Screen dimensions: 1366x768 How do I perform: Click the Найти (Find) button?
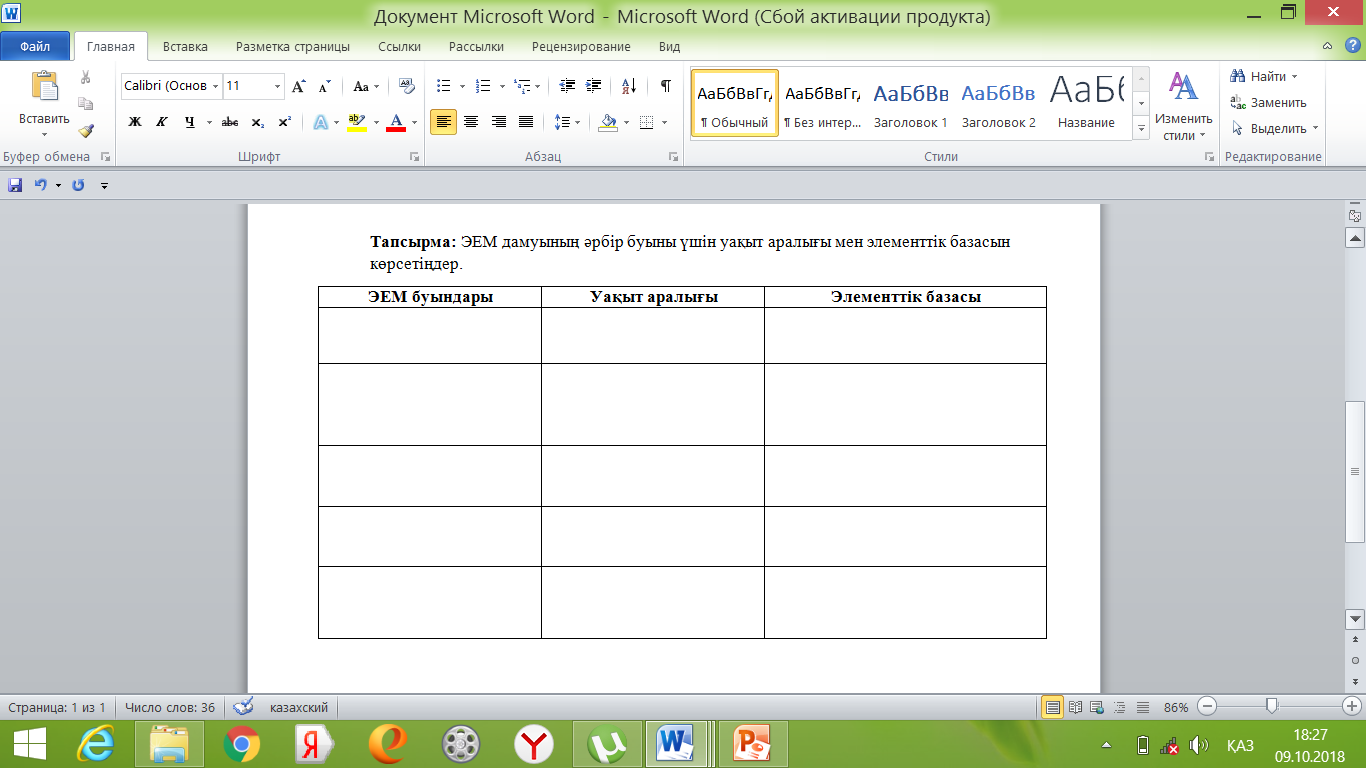1264,76
